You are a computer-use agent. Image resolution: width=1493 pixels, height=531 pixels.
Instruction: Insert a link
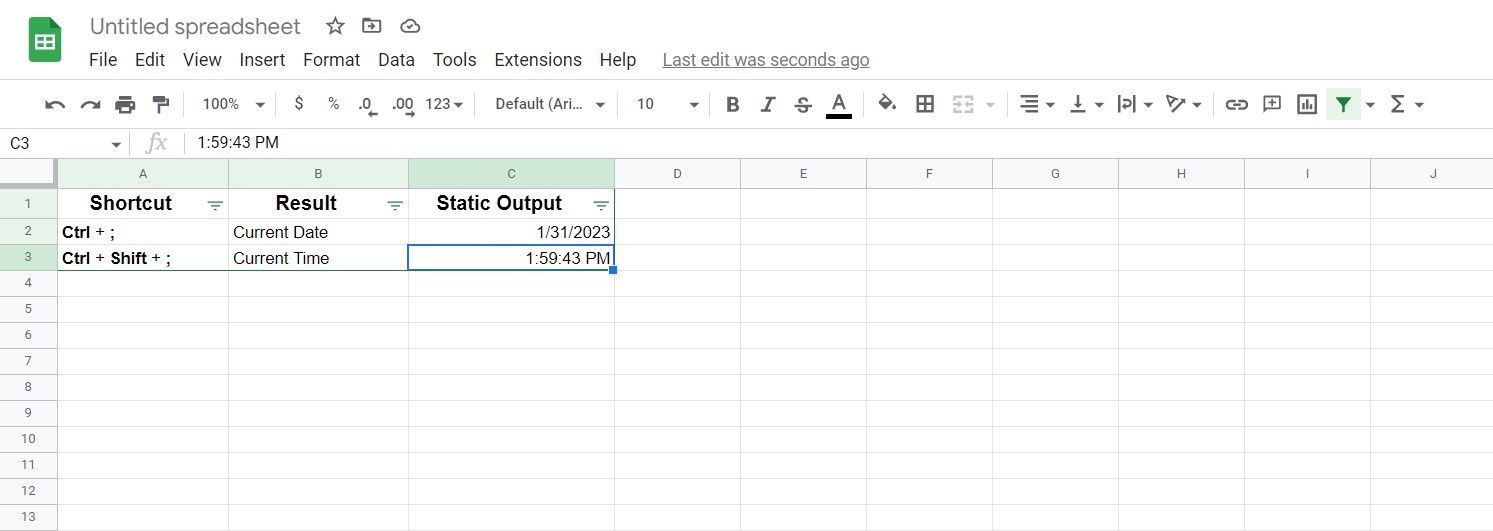point(1237,104)
